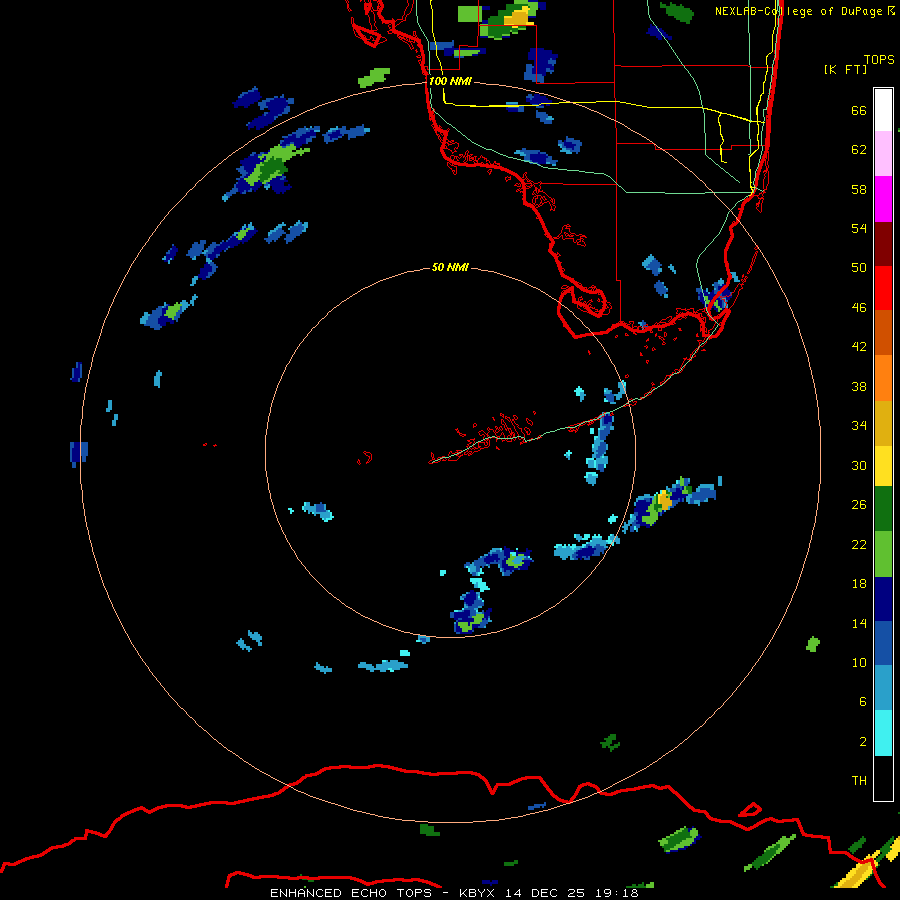This screenshot has height=900, width=900.
Task: Click the dark green 26 K FT swatch
Action: 883,509
